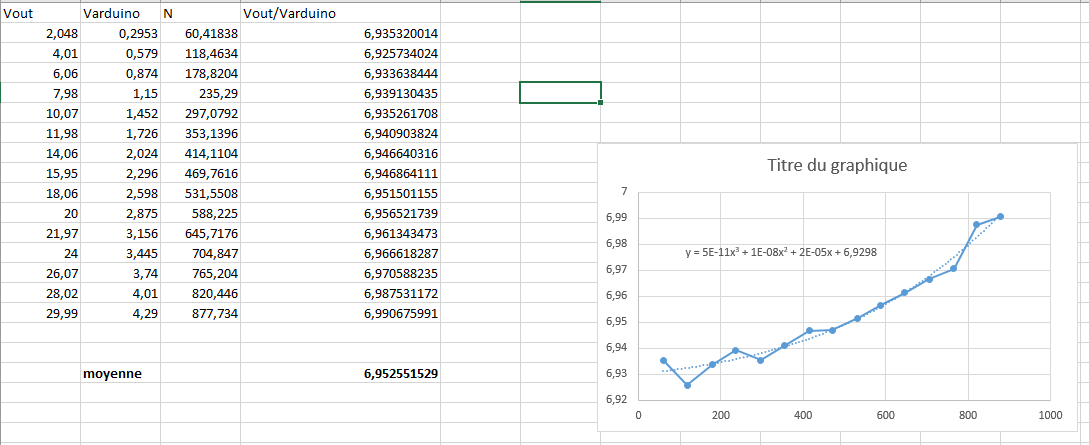Select the Vout/Varduino header cell
The width and height of the screenshot is (1089, 445).
click(340, 12)
